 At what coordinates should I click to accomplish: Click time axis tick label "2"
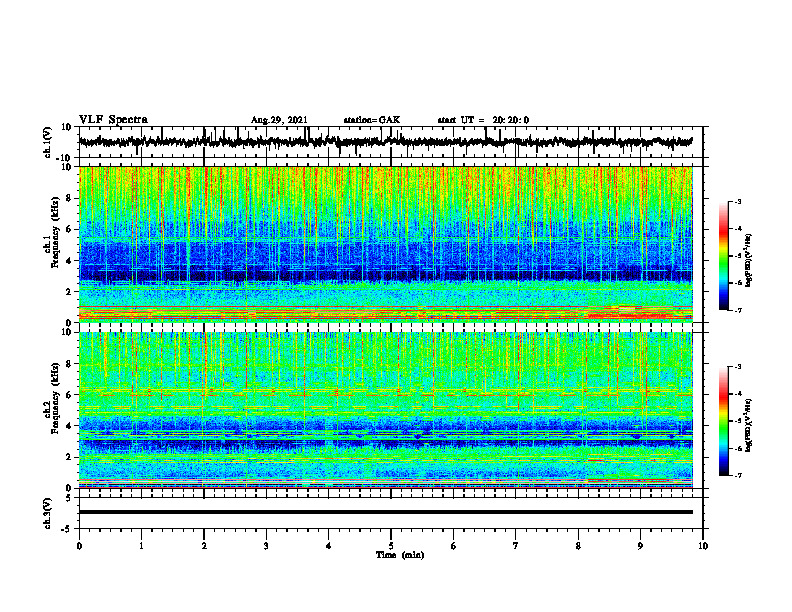pyautogui.click(x=204, y=546)
